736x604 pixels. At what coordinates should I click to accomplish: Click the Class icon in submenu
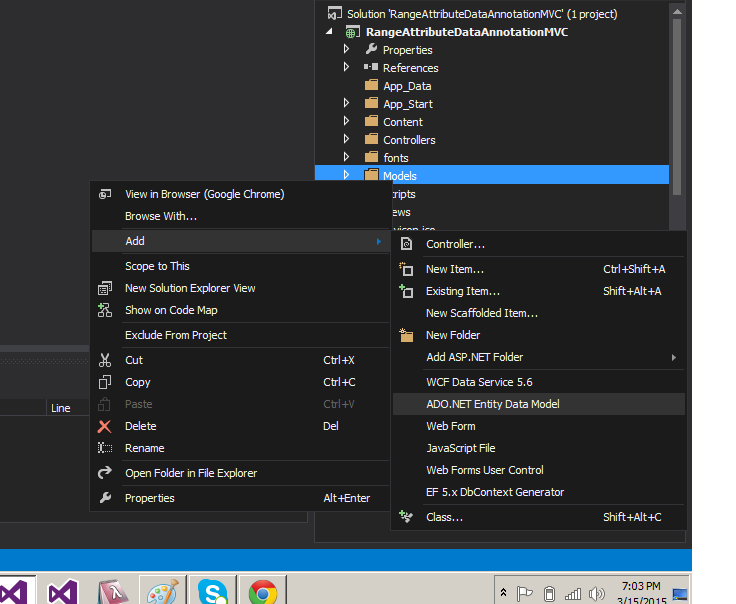click(406, 517)
